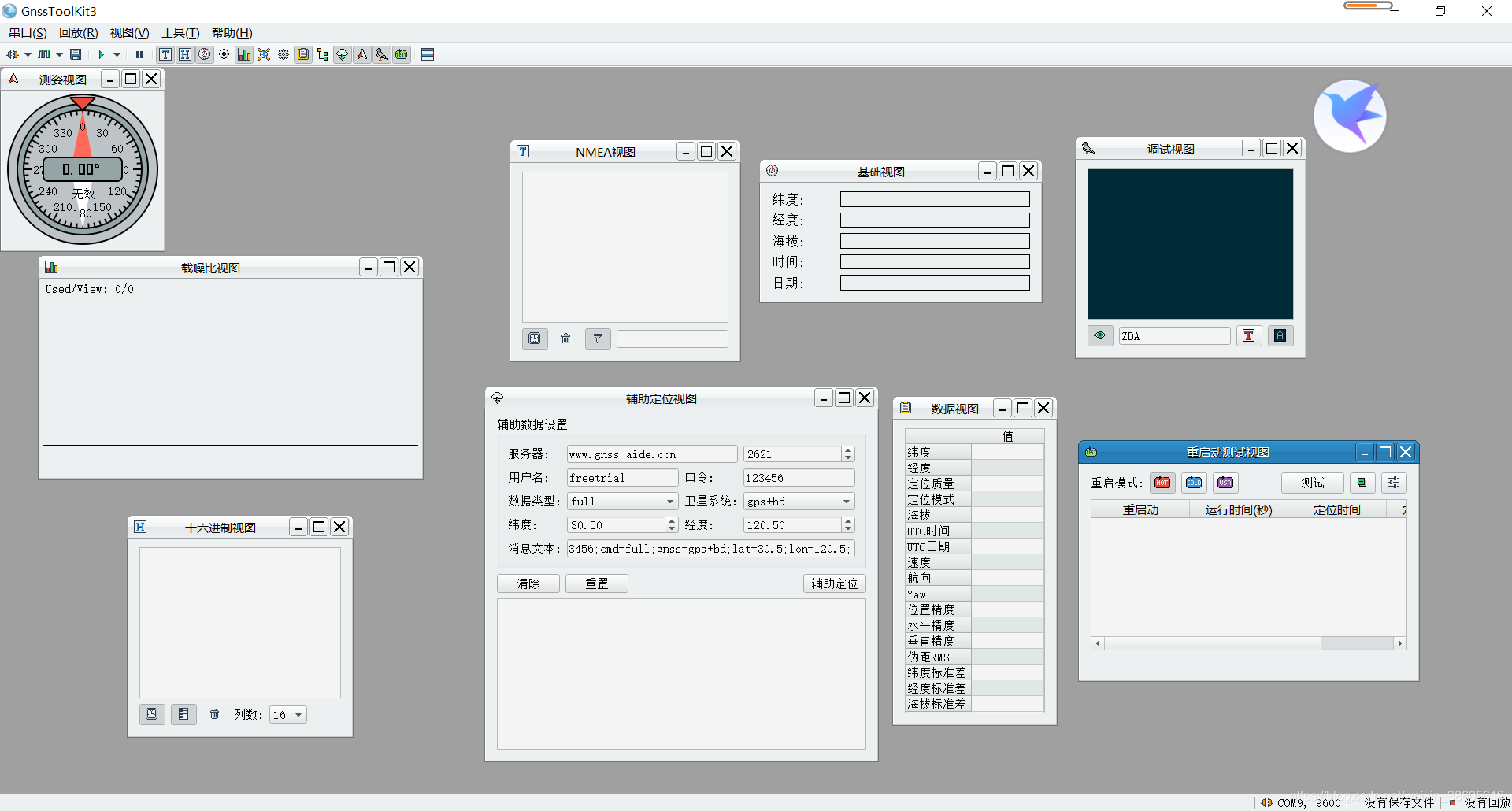The width and height of the screenshot is (1512, 811).
Task: Click the 测试 button in restart view
Action: tap(1313, 483)
